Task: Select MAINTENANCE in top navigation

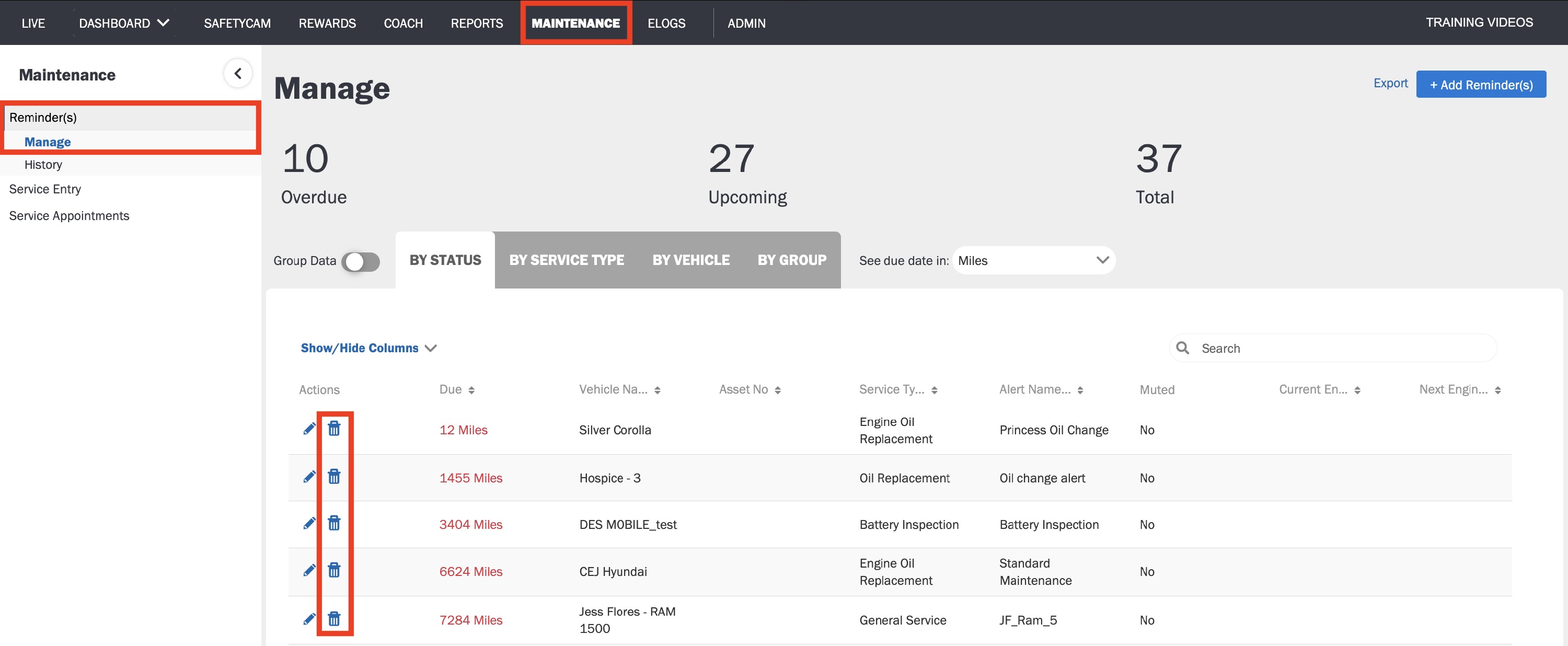Action: pos(576,23)
